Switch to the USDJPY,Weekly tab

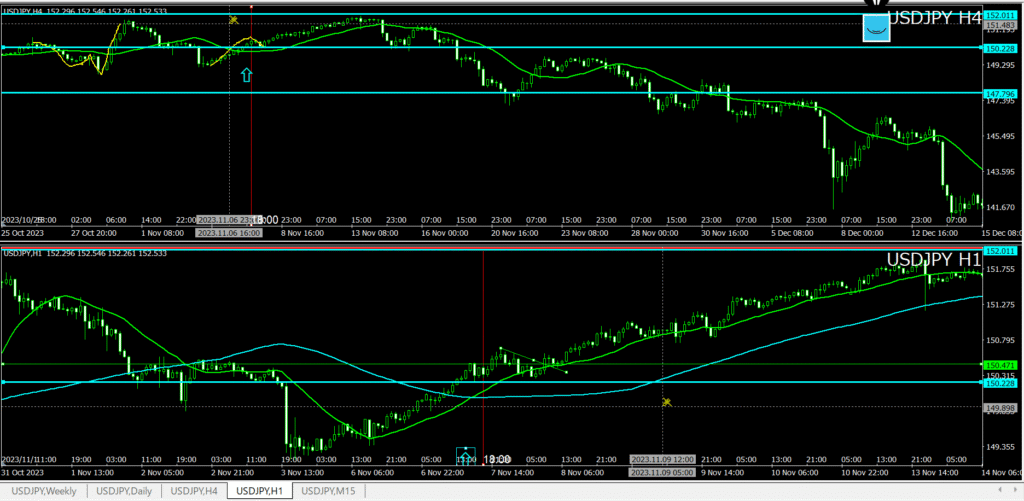(x=43, y=491)
